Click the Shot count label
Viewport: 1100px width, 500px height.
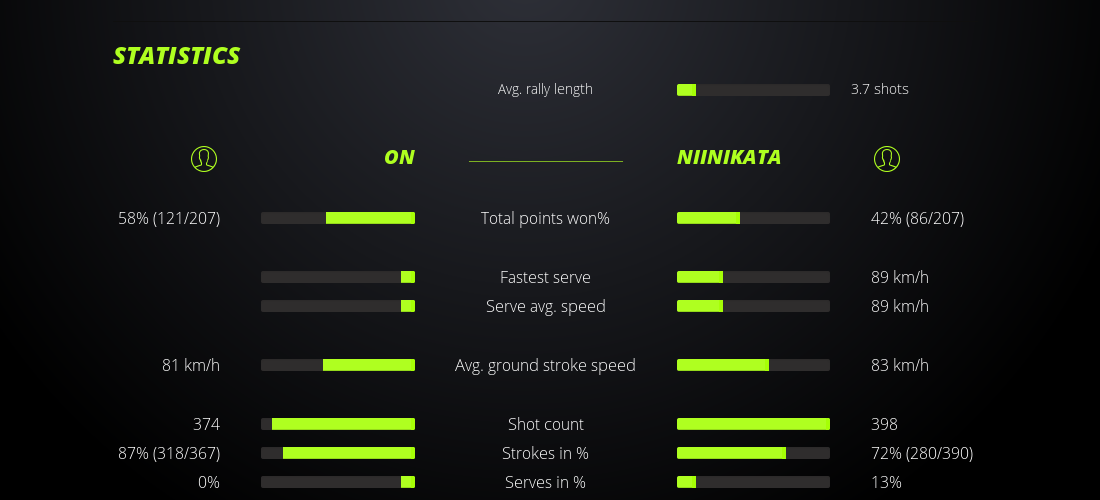click(545, 424)
